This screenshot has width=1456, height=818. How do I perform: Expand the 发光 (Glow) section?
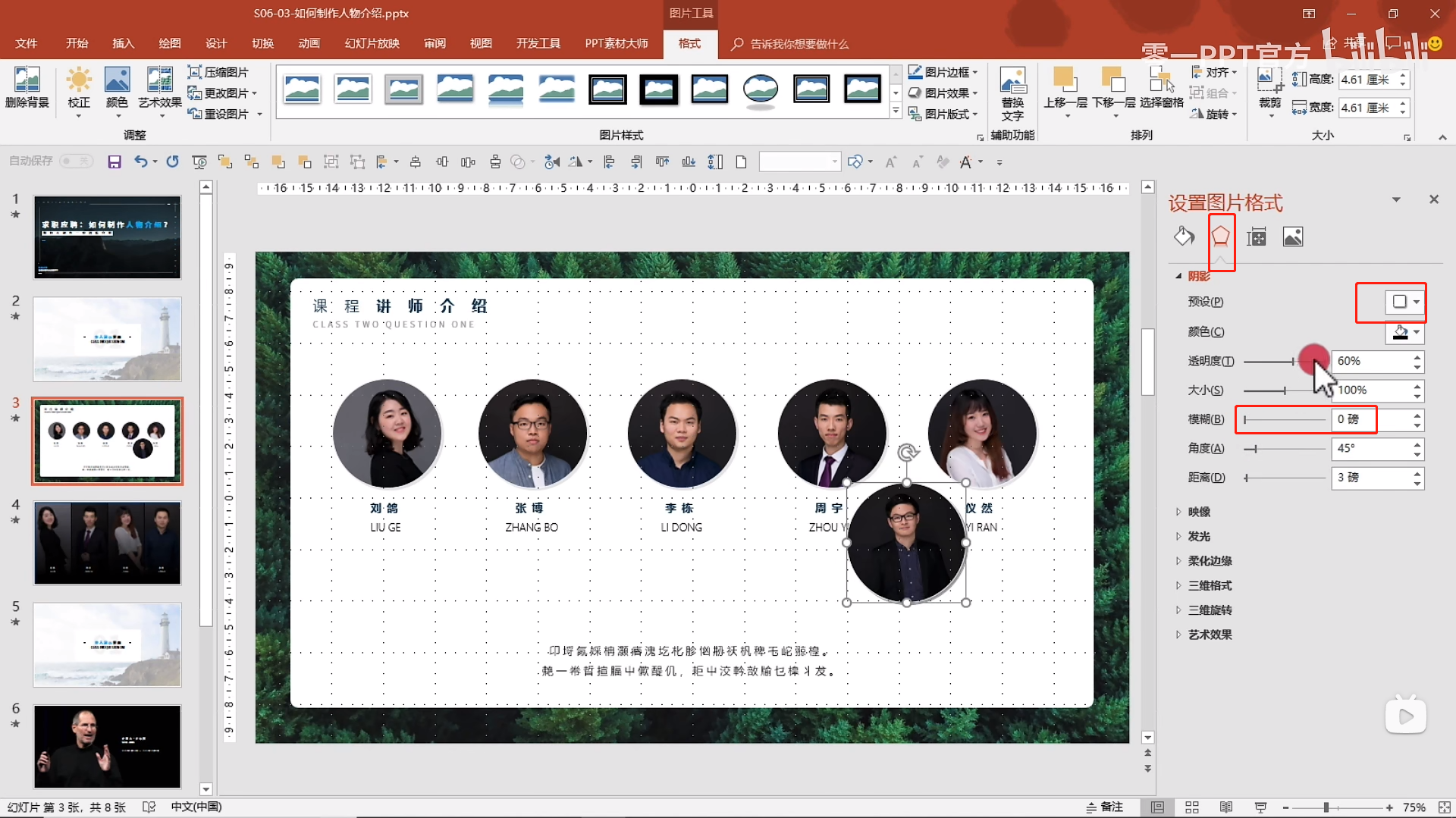1178,536
